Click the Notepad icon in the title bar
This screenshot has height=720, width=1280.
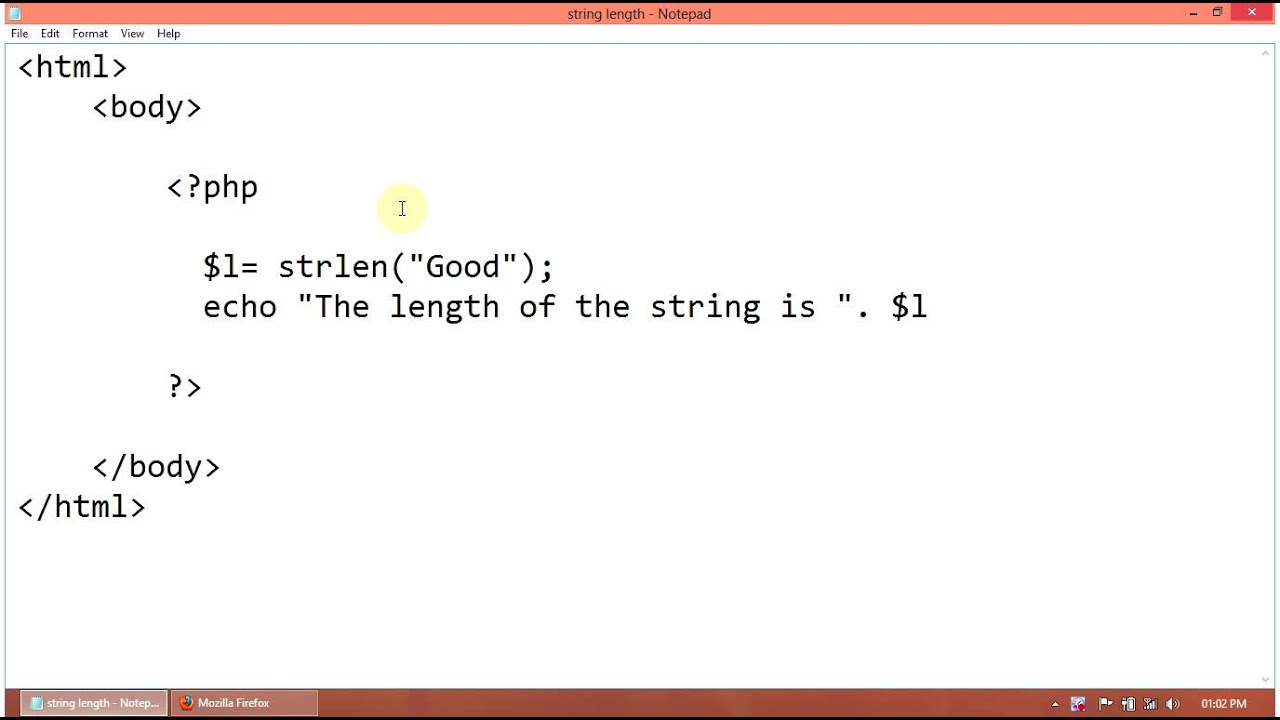click(x=14, y=13)
